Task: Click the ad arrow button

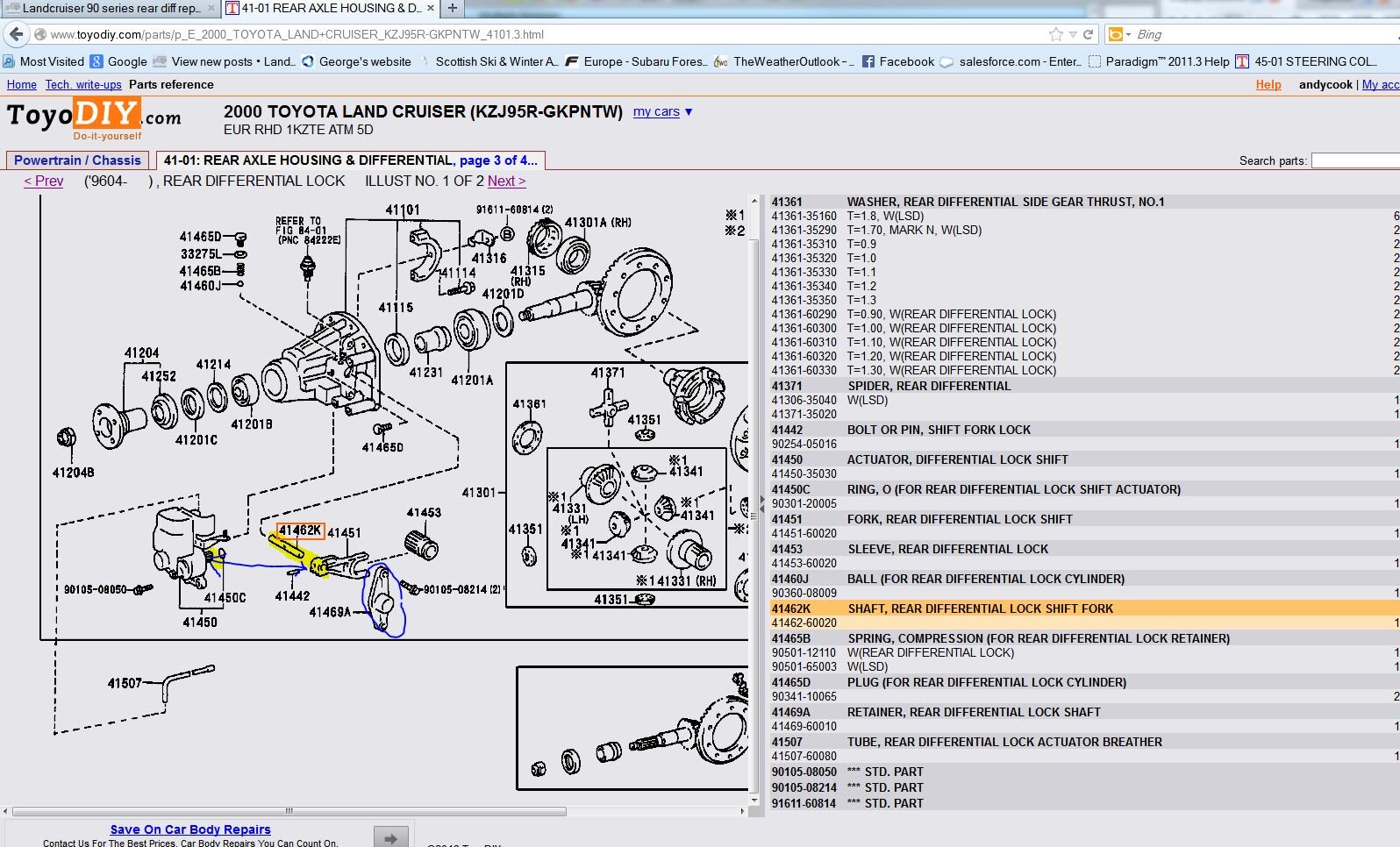Action: click(391, 838)
